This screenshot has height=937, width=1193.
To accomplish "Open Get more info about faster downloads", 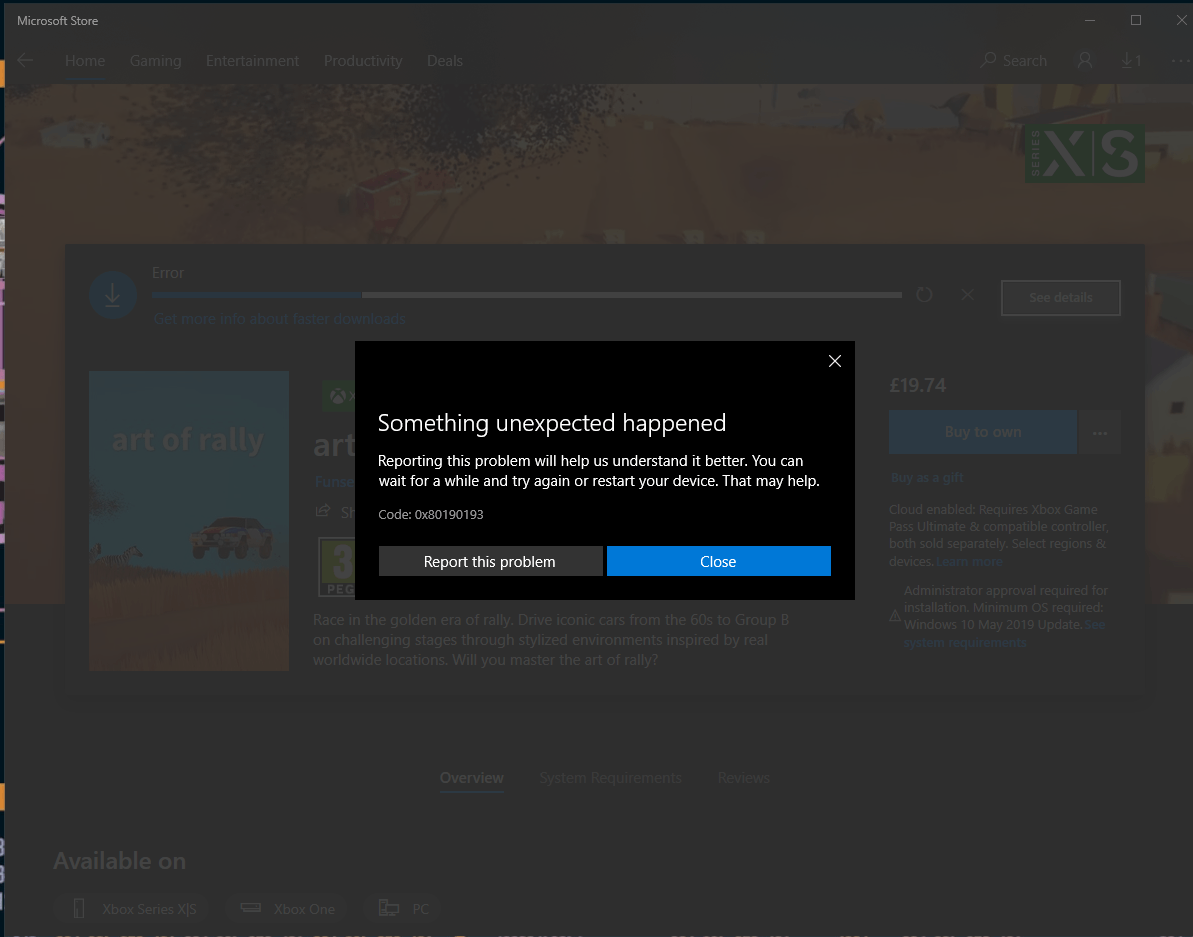I will click(280, 319).
